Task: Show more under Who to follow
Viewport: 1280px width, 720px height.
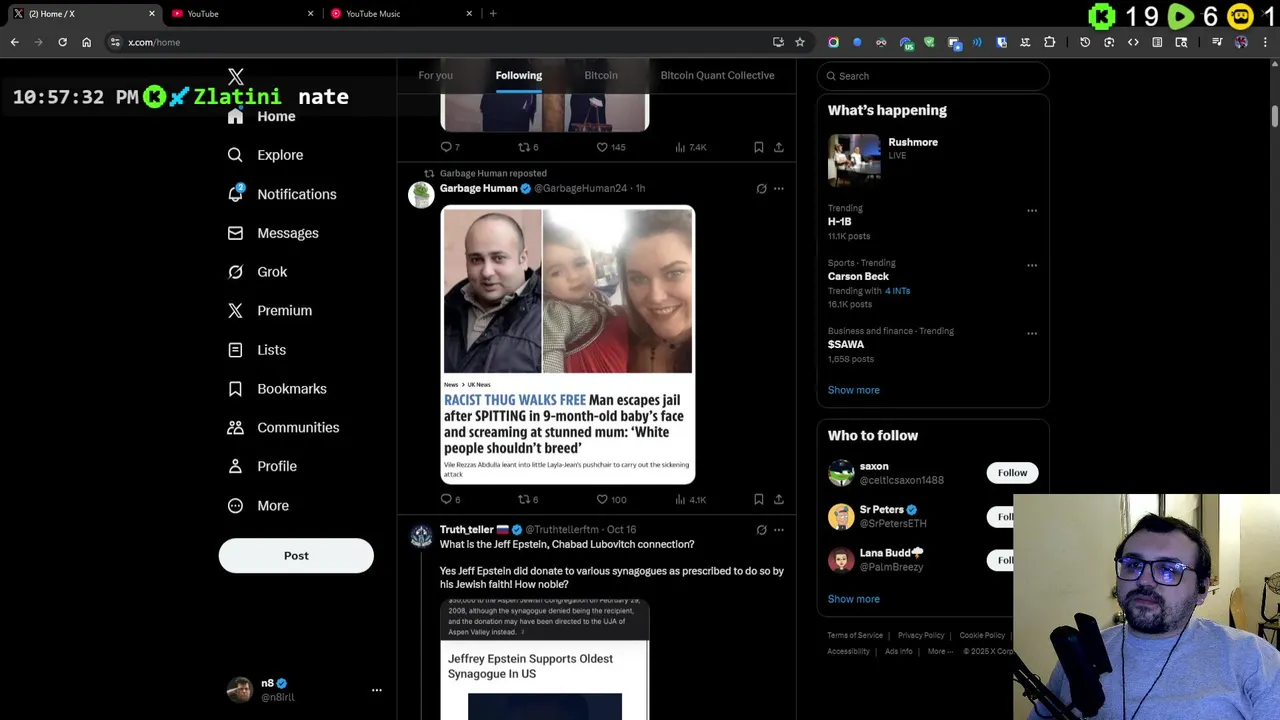Action: pyautogui.click(x=854, y=599)
